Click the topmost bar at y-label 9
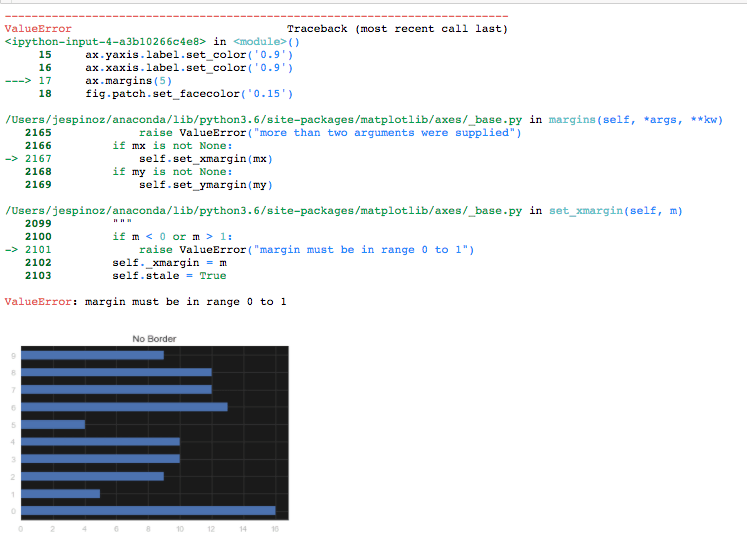747x541 pixels. (x=92, y=355)
